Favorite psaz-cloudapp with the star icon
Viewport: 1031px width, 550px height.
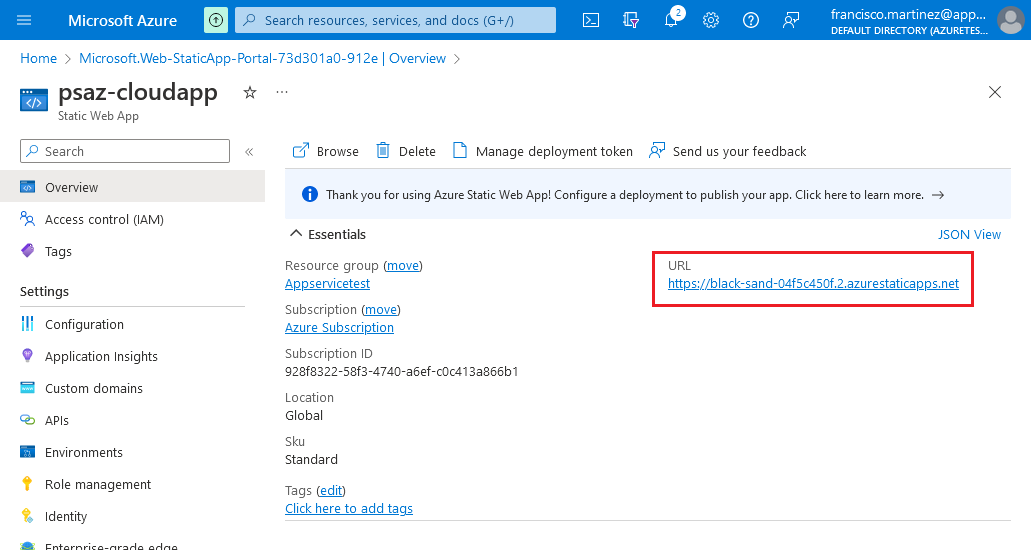pos(250,92)
